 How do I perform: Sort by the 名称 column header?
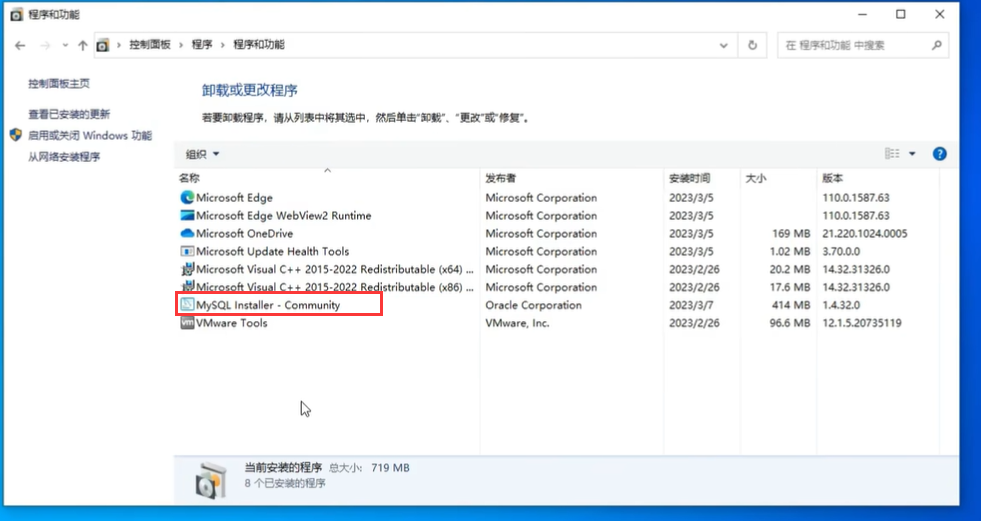pyautogui.click(x=189, y=178)
